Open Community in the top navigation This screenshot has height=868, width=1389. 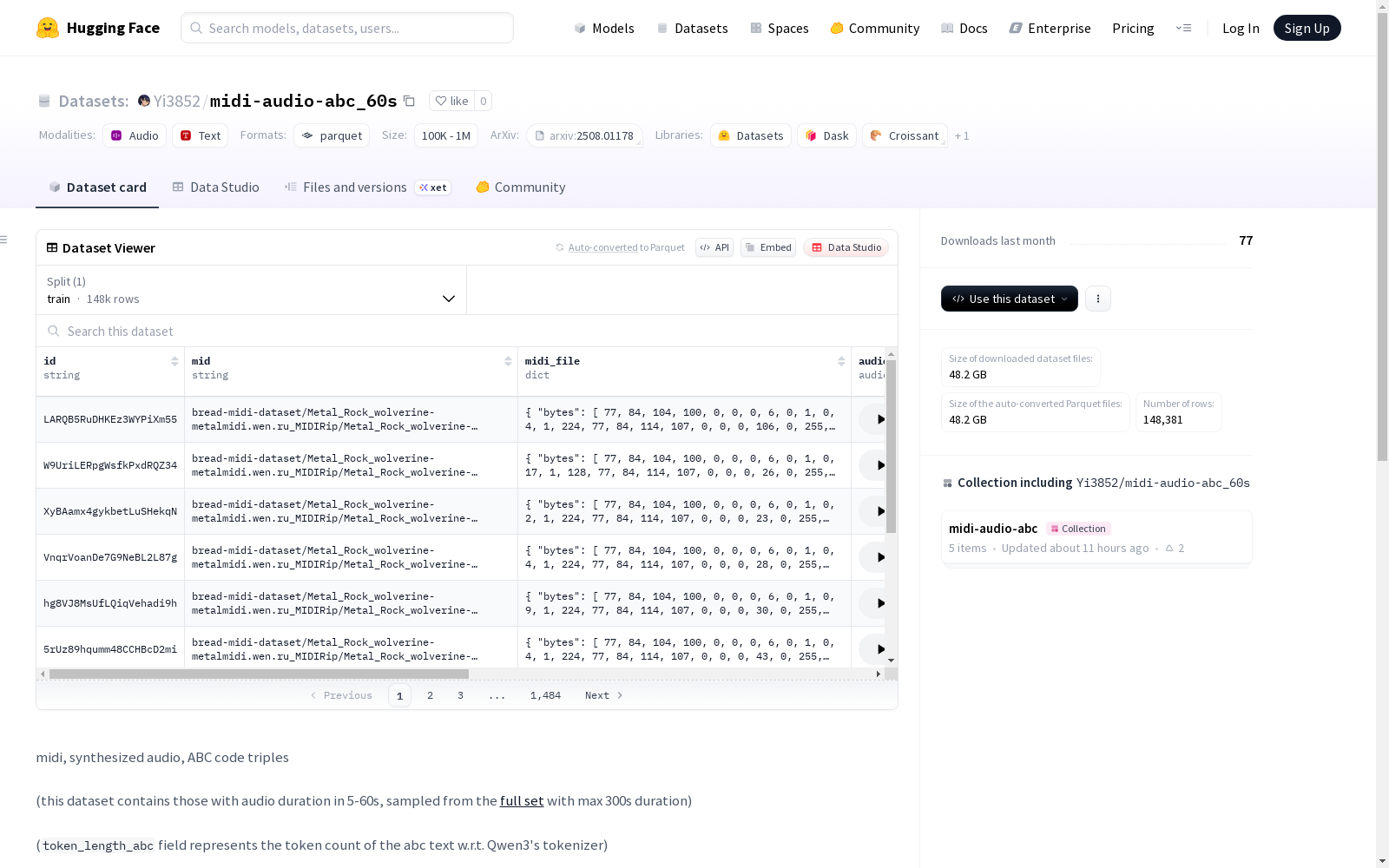pyautogui.click(x=874, y=28)
